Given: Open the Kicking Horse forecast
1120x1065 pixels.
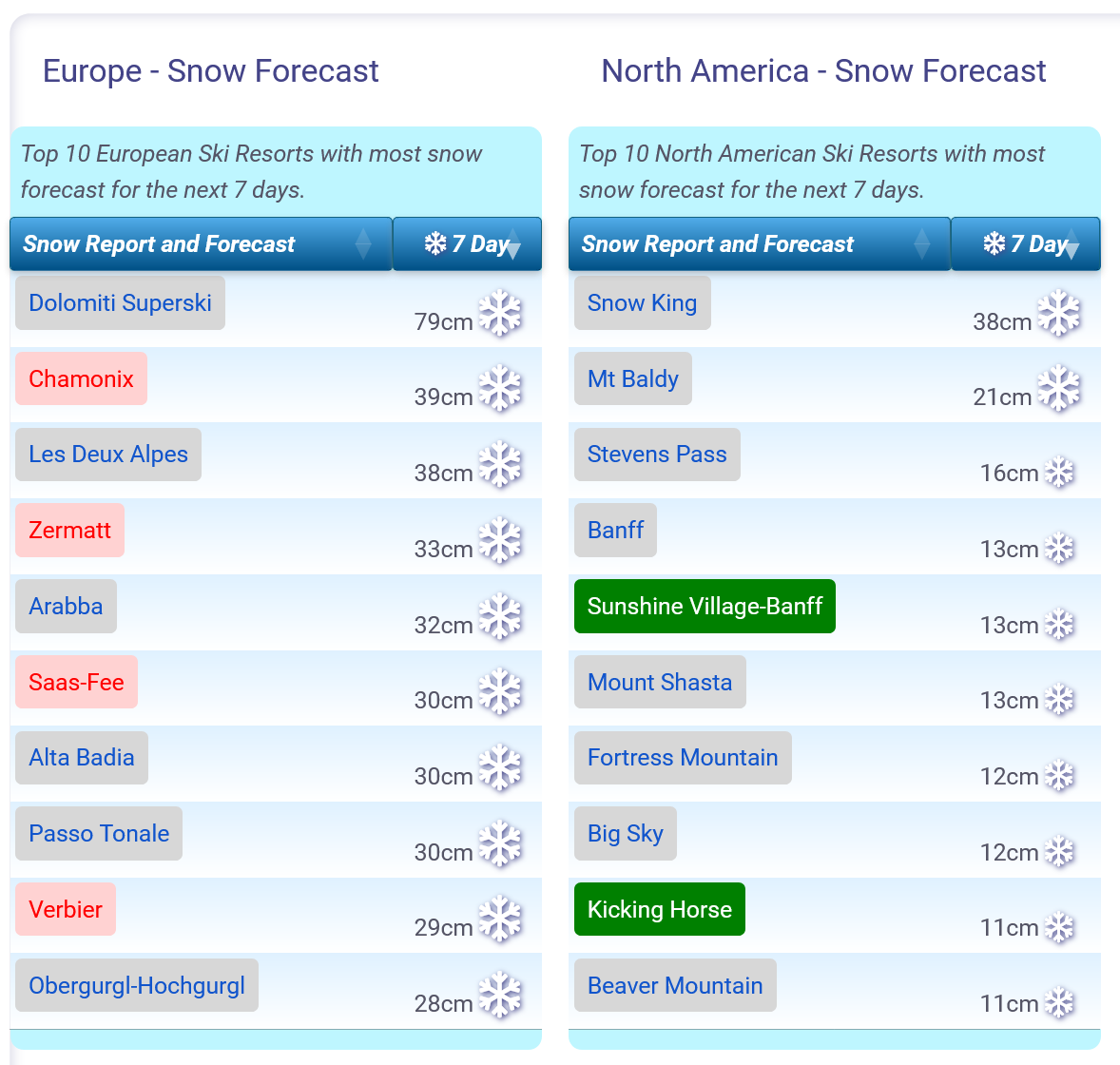Looking at the screenshot, I should point(659,909).
